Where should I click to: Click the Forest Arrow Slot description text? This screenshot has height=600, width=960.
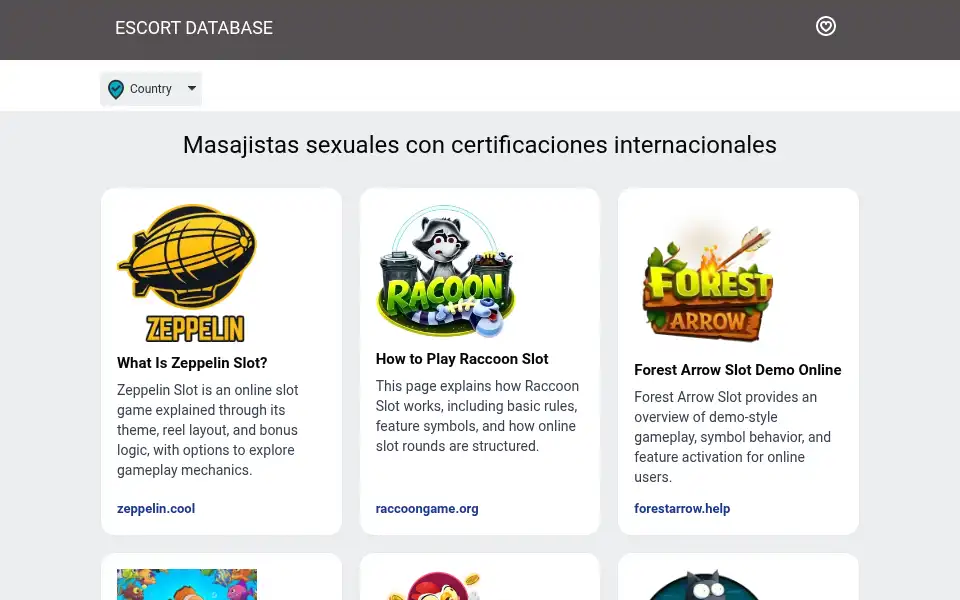click(x=732, y=437)
